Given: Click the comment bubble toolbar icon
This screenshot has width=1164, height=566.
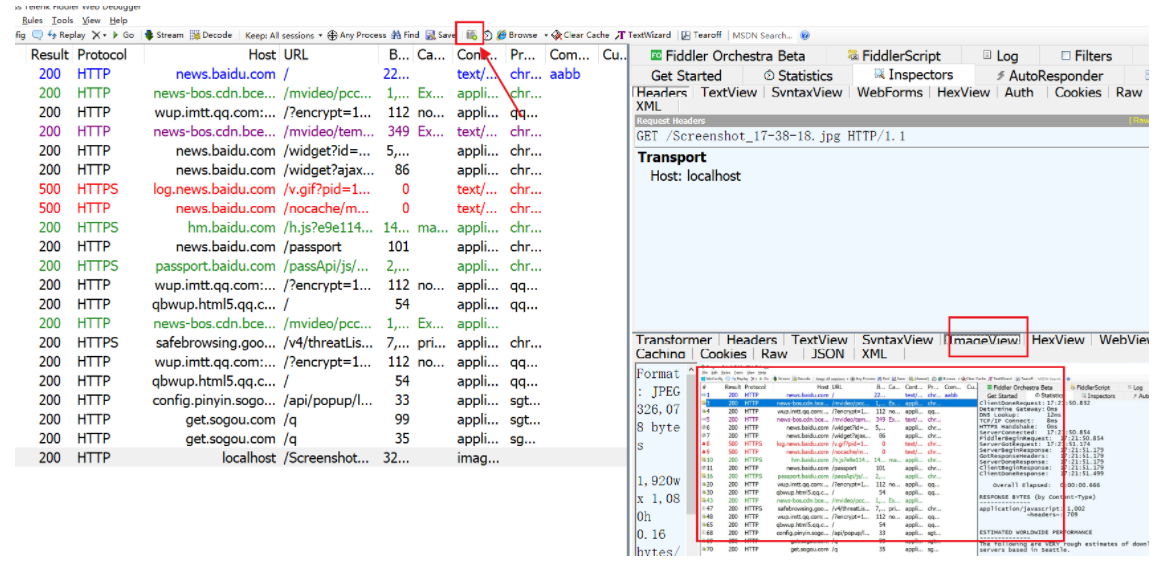Looking at the screenshot, I should tap(36, 35).
